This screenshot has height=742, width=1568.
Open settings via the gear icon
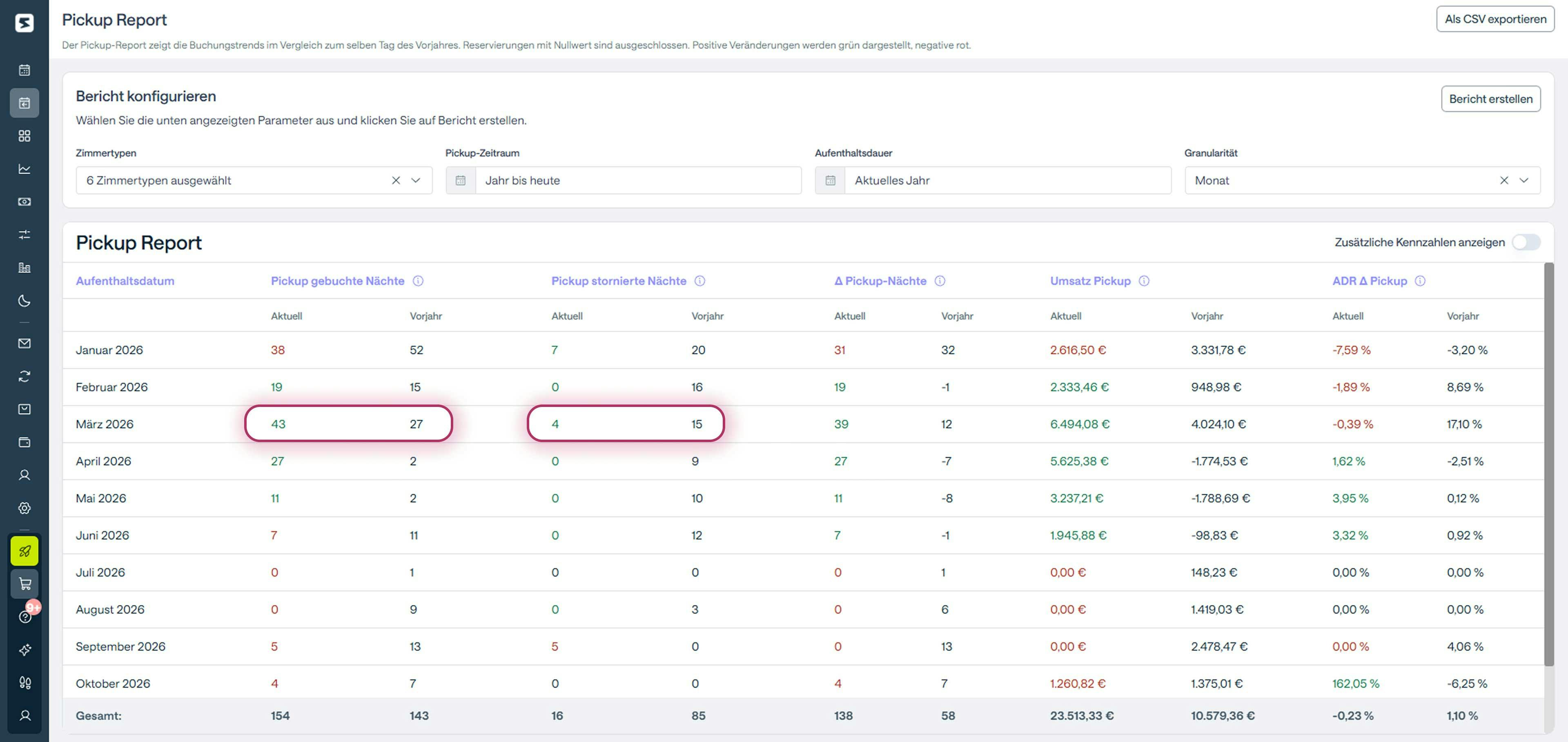[x=24, y=507]
